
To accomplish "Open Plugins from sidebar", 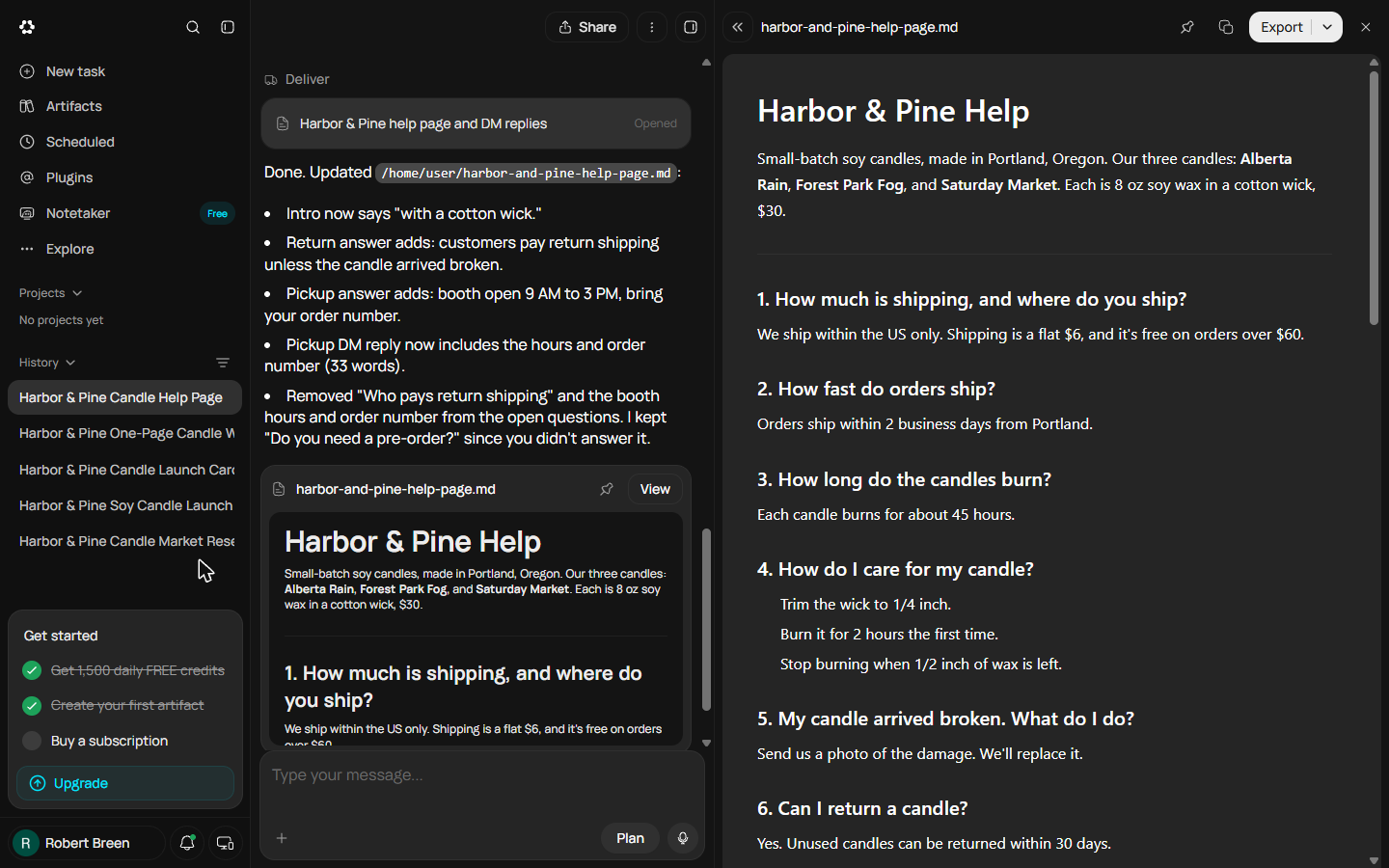I will 125,177.
